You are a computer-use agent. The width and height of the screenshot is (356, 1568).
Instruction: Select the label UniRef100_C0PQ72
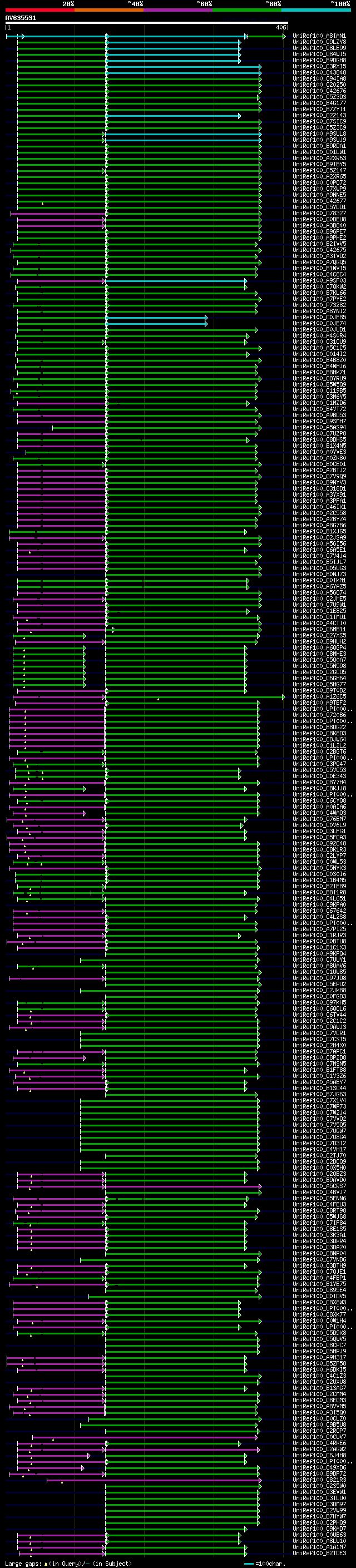pyautogui.click(x=319, y=182)
